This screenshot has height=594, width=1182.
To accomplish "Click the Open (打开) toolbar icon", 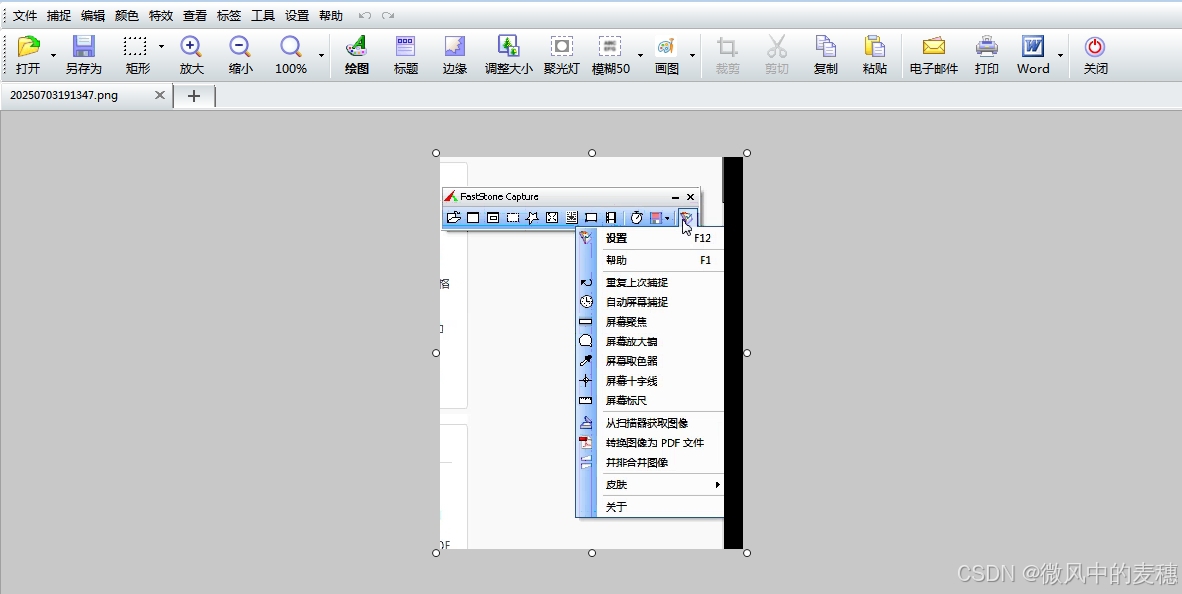I will (28, 55).
